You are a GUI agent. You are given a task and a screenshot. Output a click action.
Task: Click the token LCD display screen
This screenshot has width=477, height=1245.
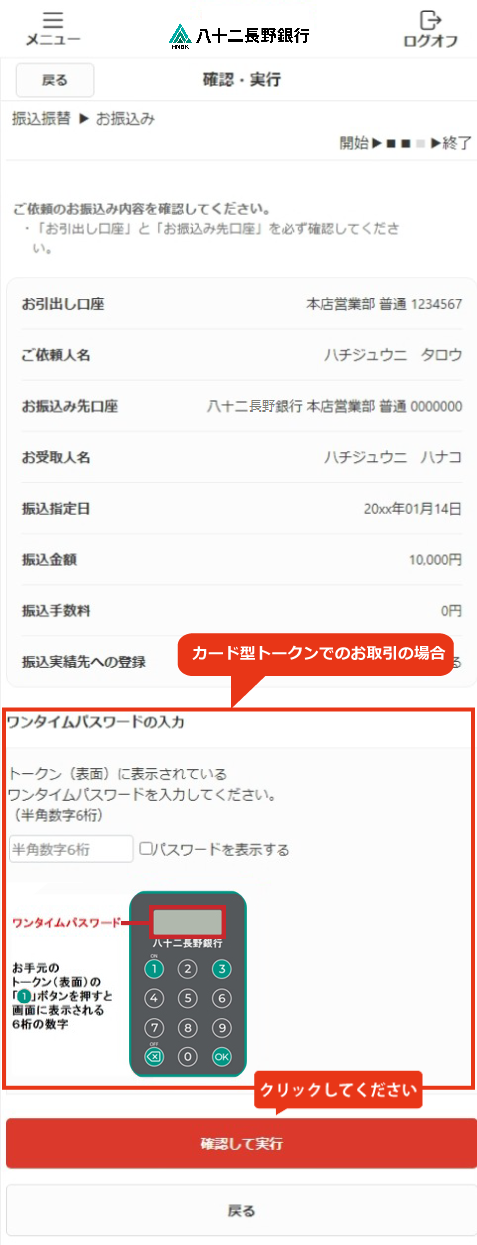click(x=187, y=922)
